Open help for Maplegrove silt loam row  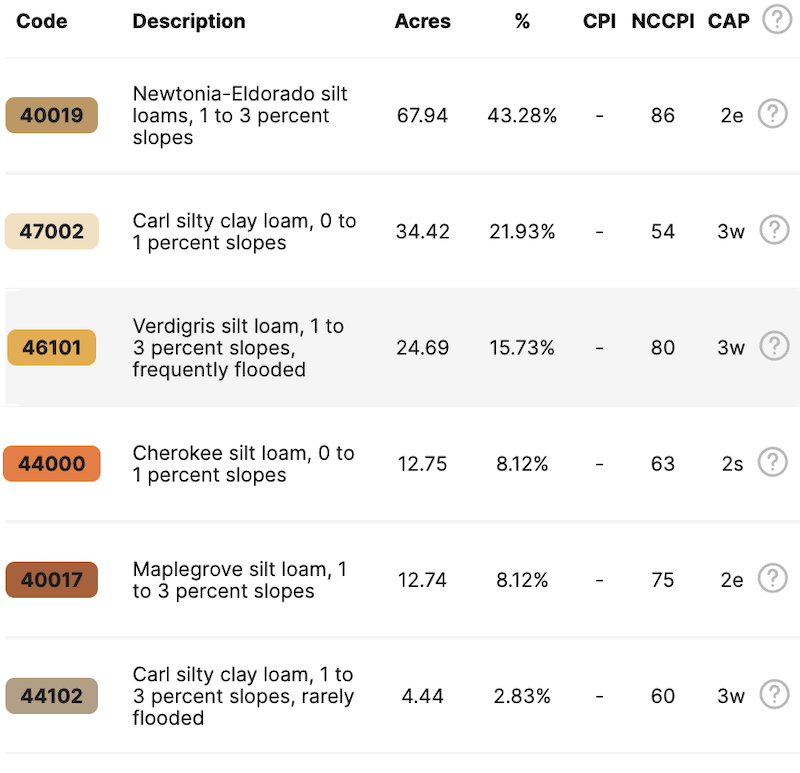click(x=772, y=578)
